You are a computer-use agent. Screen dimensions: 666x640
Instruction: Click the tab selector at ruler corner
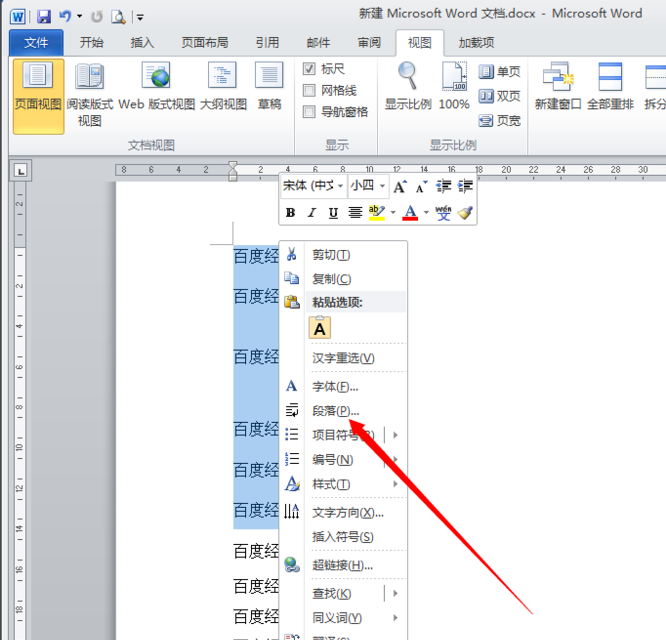tap(20, 171)
